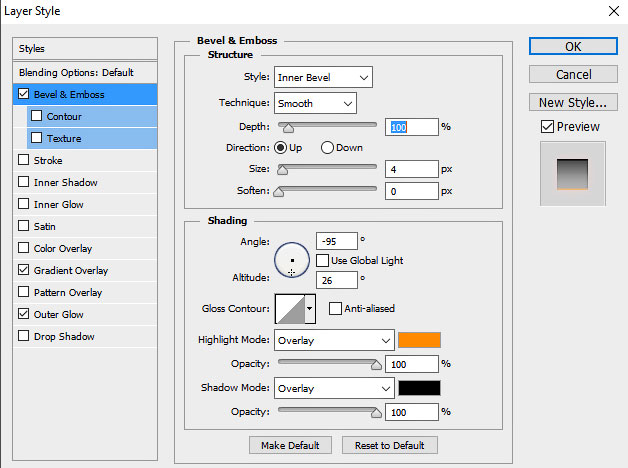Click the Size slider handle
Screen dimensions: 628x468
[282, 170]
